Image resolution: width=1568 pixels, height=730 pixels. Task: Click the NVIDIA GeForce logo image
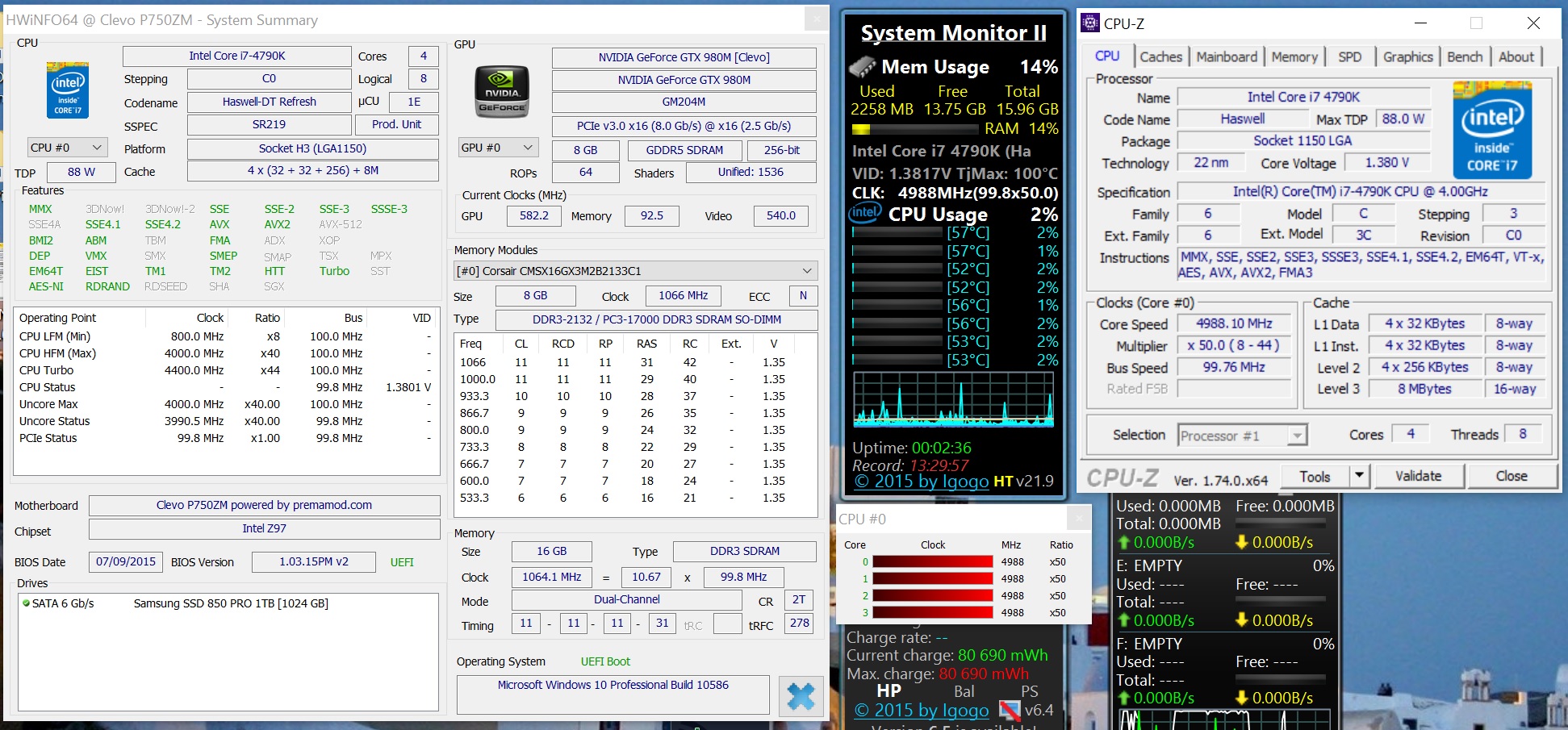pyautogui.click(x=502, y=92)
